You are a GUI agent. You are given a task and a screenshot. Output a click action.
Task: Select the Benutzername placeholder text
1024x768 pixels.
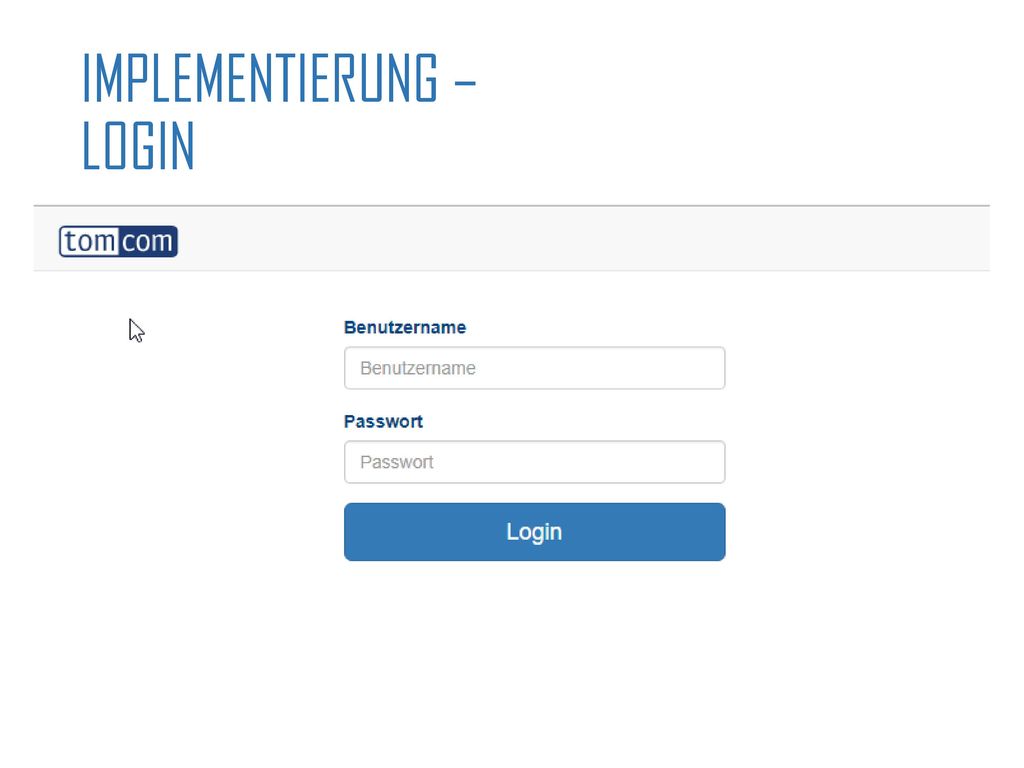click(418, 368)
